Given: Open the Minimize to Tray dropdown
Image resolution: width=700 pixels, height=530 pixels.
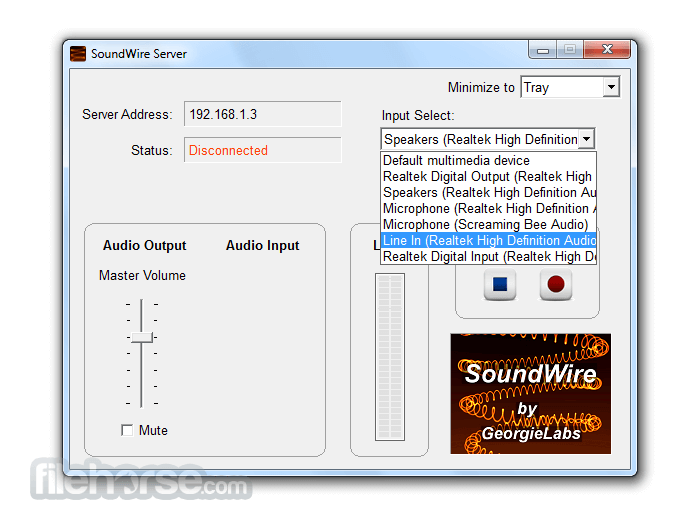Looking at the screenshot, I should point(611,87).
